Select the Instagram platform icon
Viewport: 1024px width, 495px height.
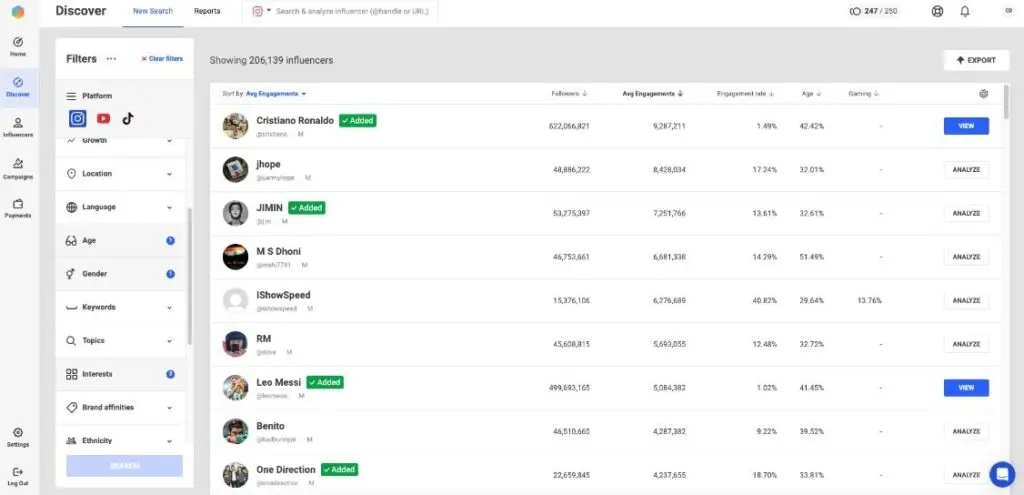77,118
